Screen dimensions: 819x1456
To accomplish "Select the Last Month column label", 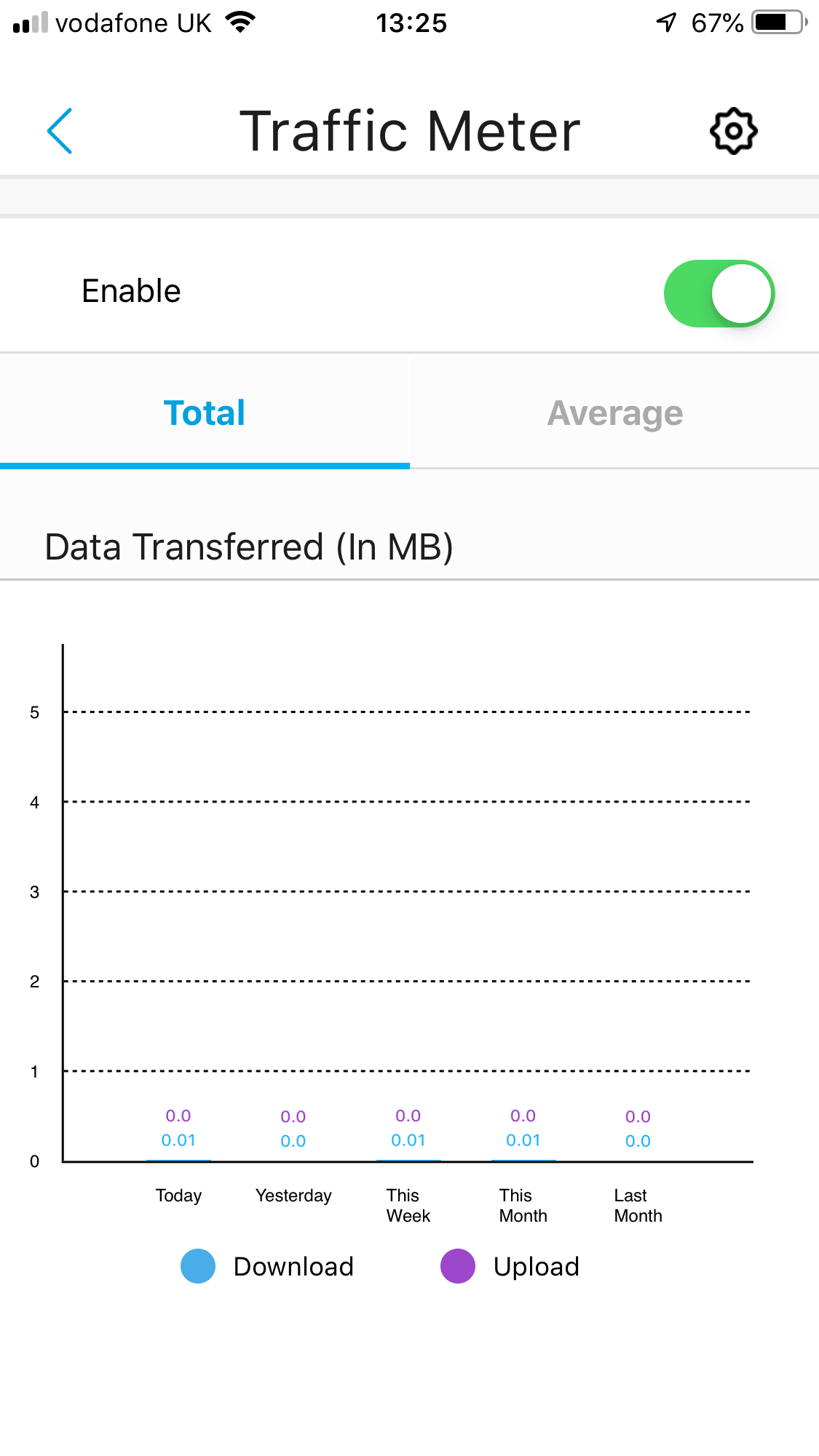I will [638, 1206].
